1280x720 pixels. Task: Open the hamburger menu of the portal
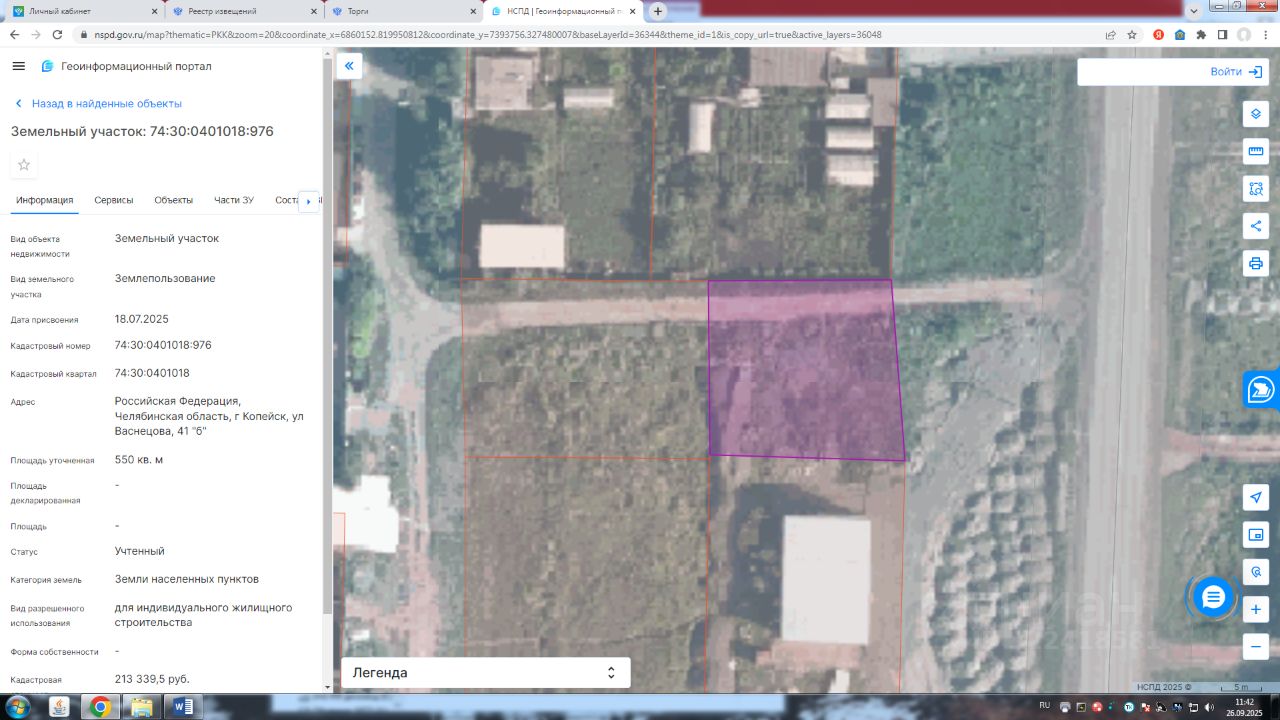pyautogui.click(x=18, y=66)
